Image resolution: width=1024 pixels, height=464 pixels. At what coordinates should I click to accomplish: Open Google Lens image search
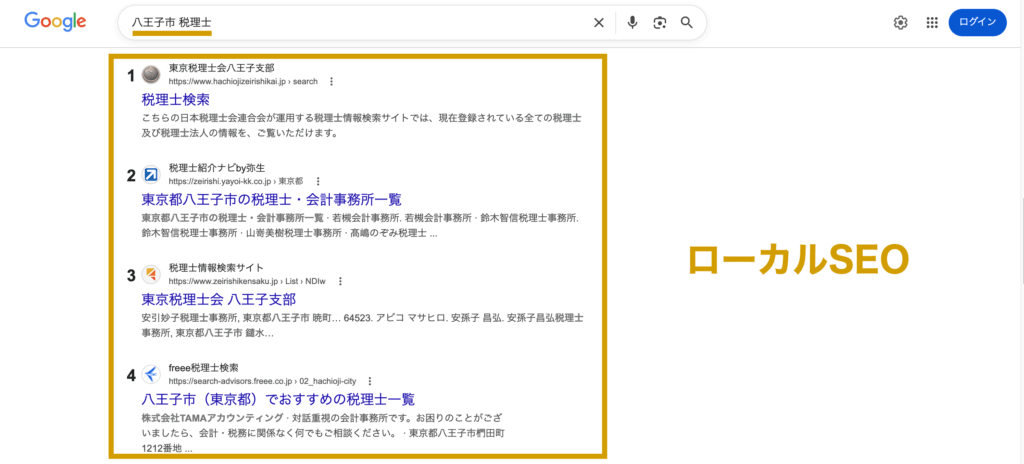pos(659,22)
